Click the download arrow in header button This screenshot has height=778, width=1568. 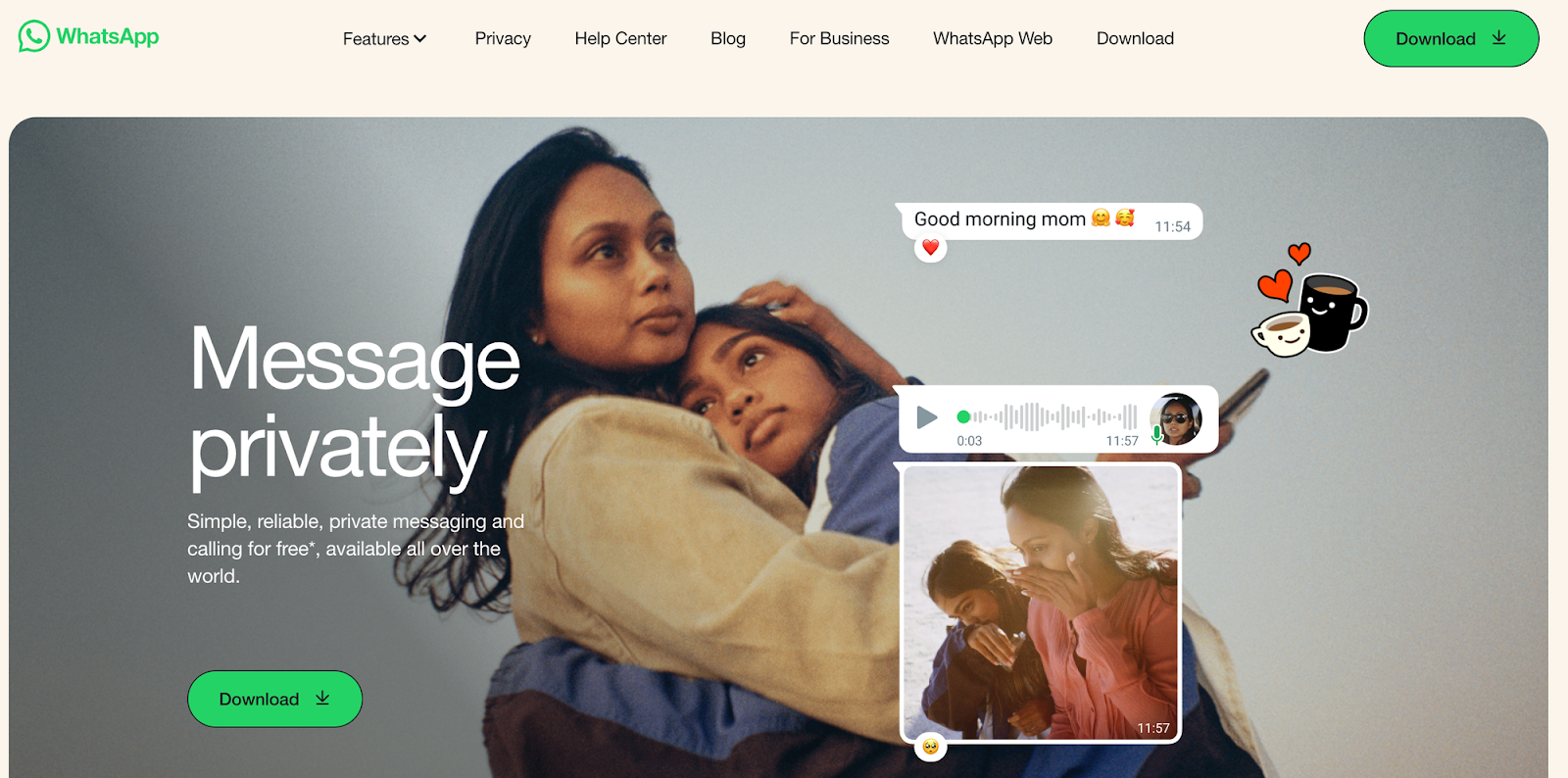click(x=1498, y=37)
